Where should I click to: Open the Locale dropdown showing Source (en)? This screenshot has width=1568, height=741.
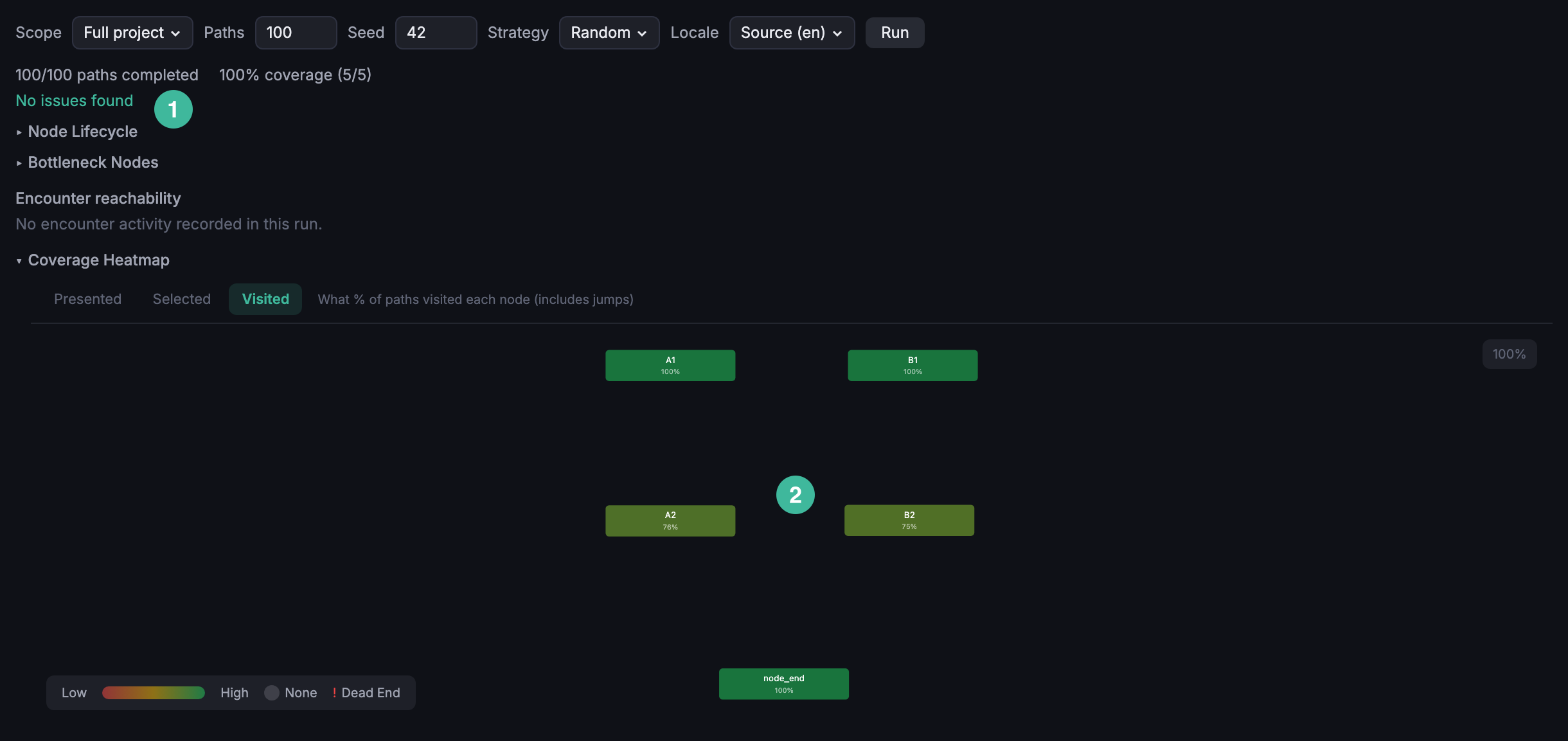792,33
